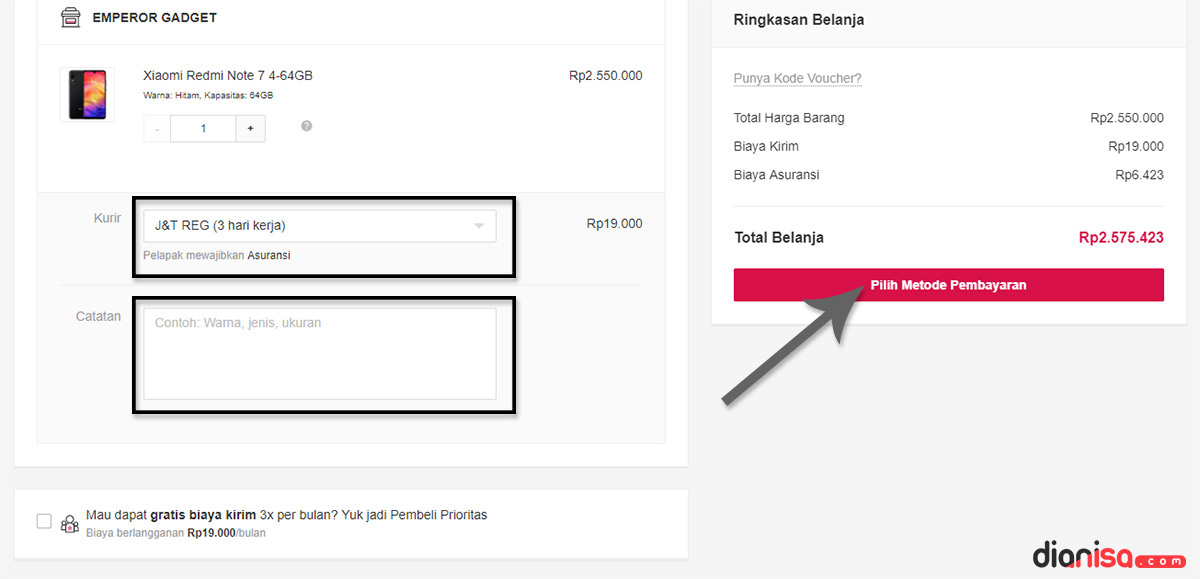
Task: Click the Pembeli Prioritas group icon
Action: (x=70, y=523)
